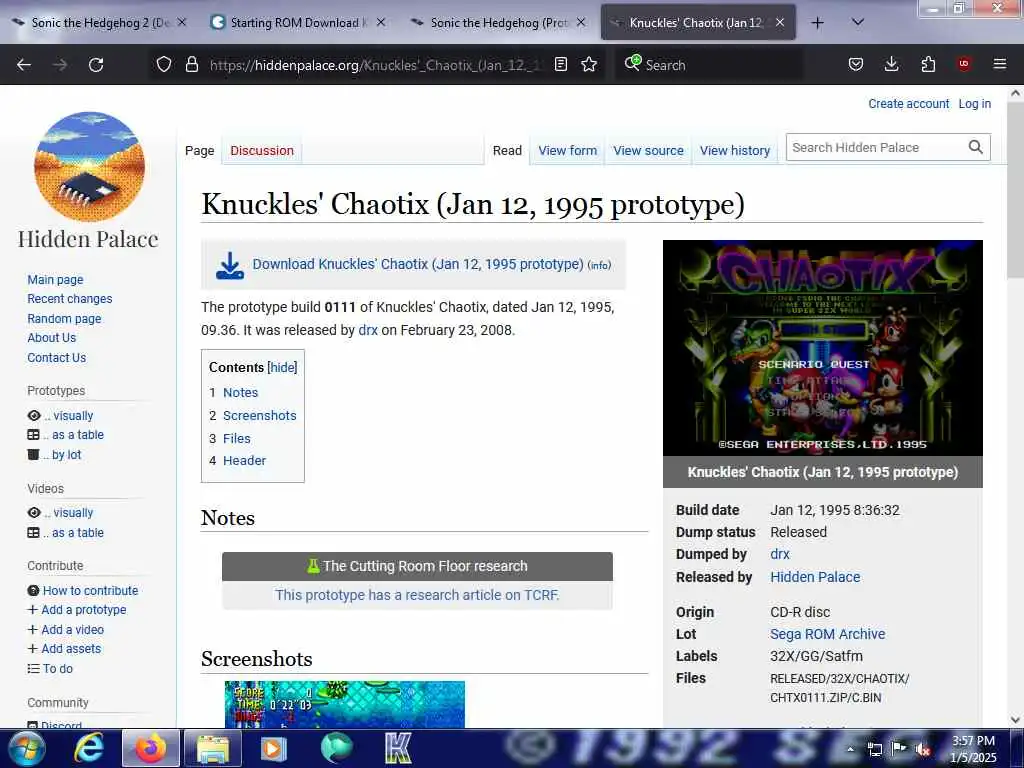Viewport: 1024px width, 768px height.
Task: Select the Page tab
Action: 199,150
